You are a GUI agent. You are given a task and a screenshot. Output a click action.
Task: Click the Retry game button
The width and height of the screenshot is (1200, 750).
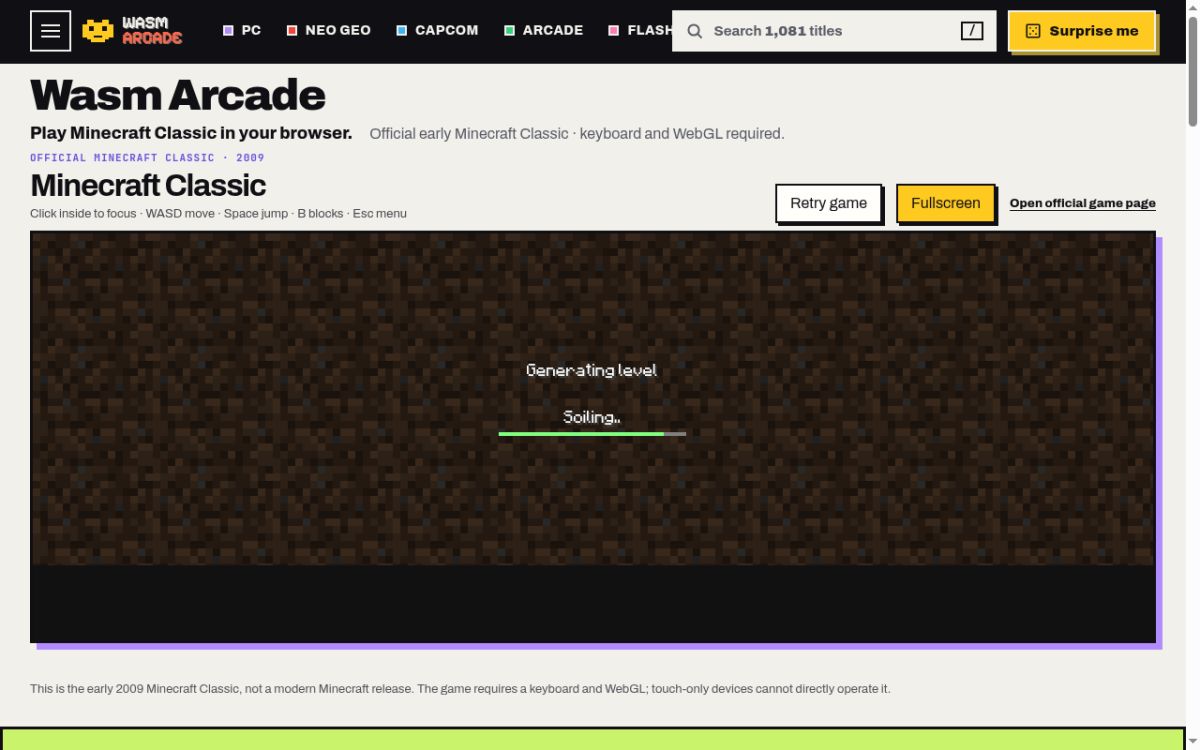pyautogui.click(x=828, y=203)
